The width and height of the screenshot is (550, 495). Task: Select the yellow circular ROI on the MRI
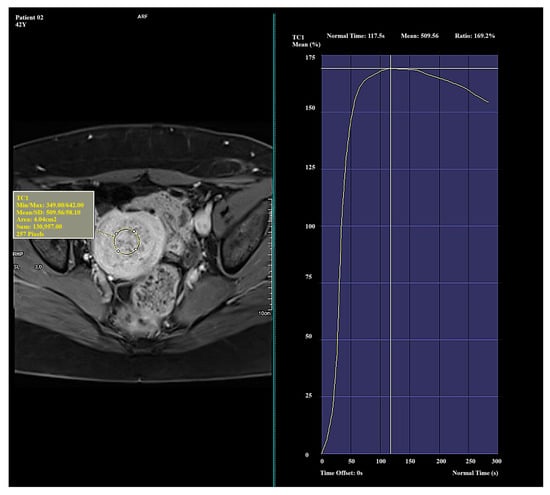tap(127, 241)
